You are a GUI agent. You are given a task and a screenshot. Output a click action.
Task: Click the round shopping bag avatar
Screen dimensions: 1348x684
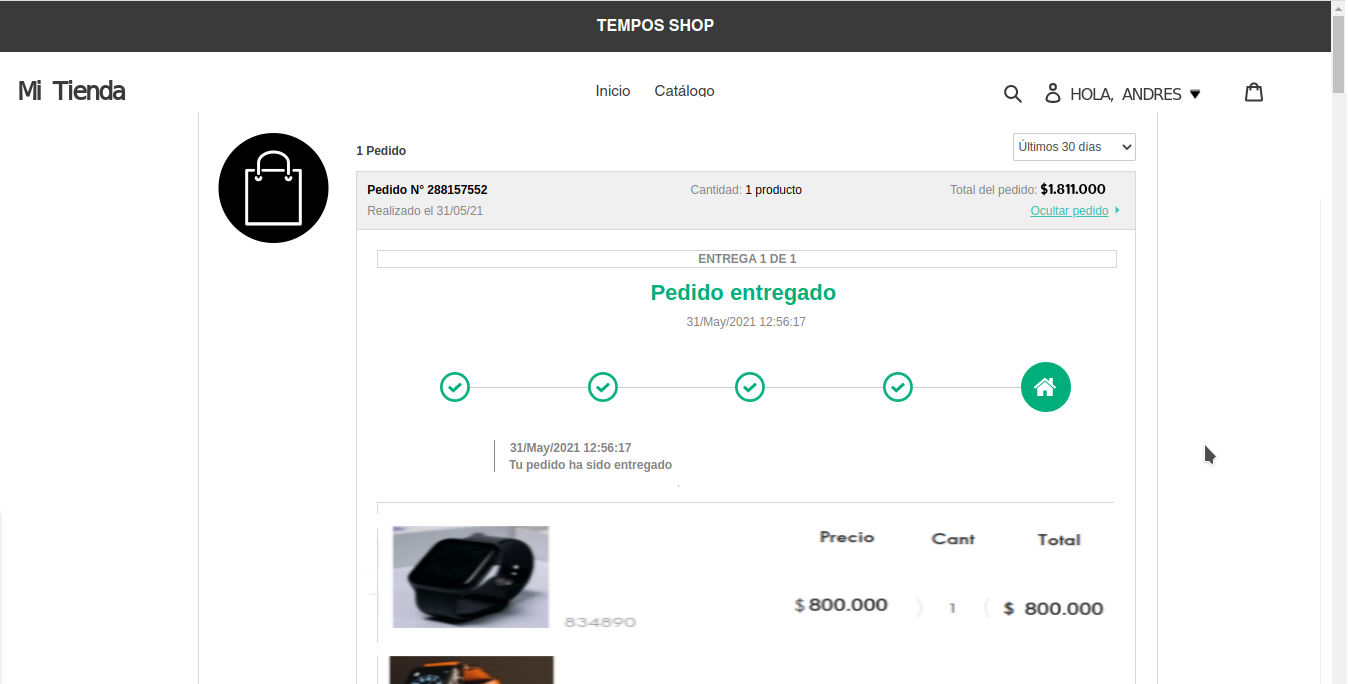[273, 188]
